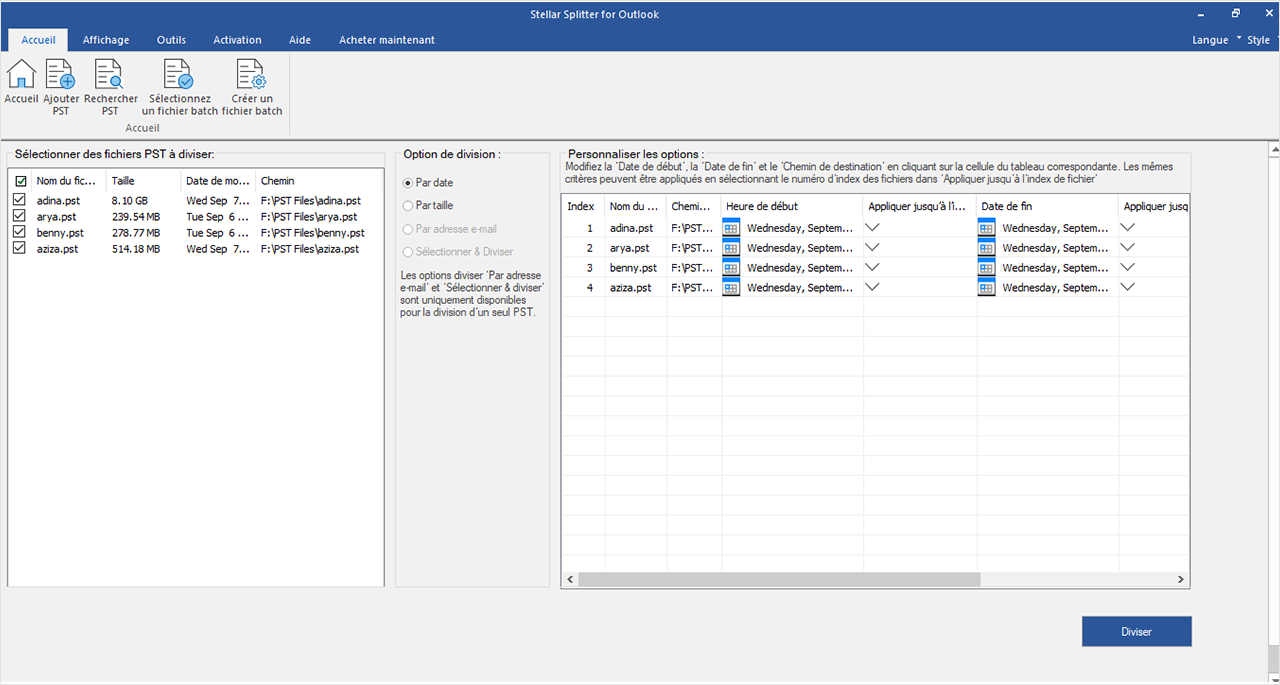Screen dimensions: 1280x685
Task: Toggle the select-all checkbox in the PST list header
Action: (21, 181)
